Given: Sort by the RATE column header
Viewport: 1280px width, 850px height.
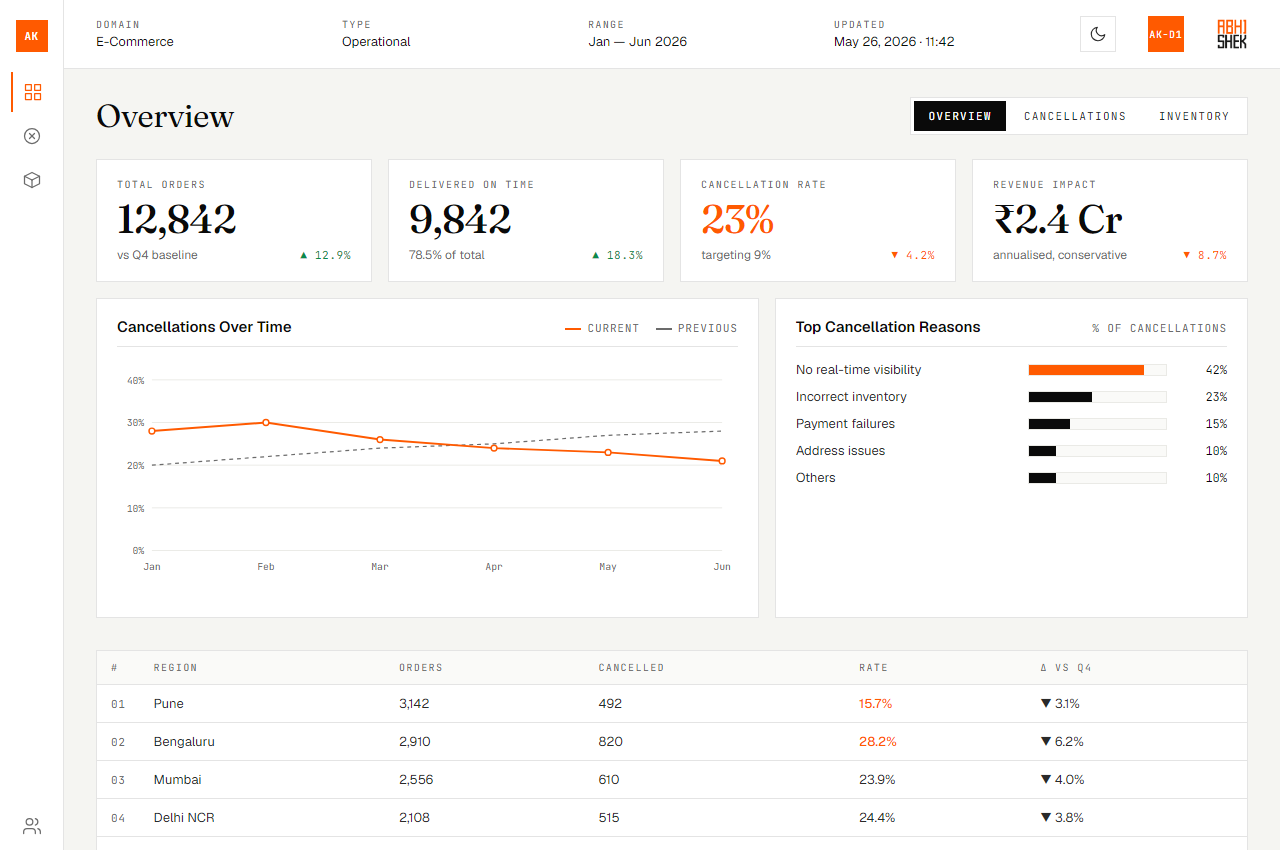Looking at the screenshot, I should [873, 667].
